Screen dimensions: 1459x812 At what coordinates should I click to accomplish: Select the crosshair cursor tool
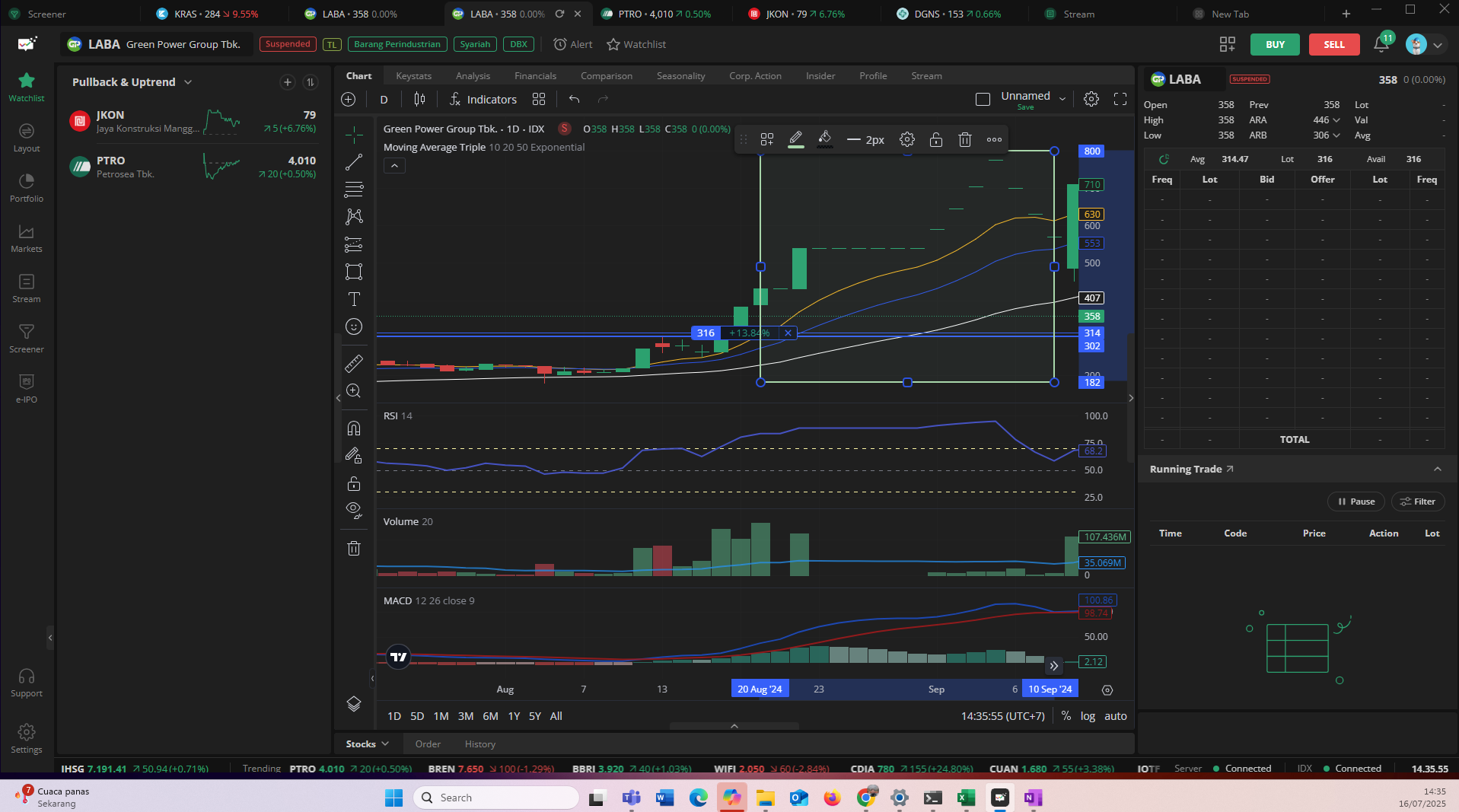(x=354, y=135)
